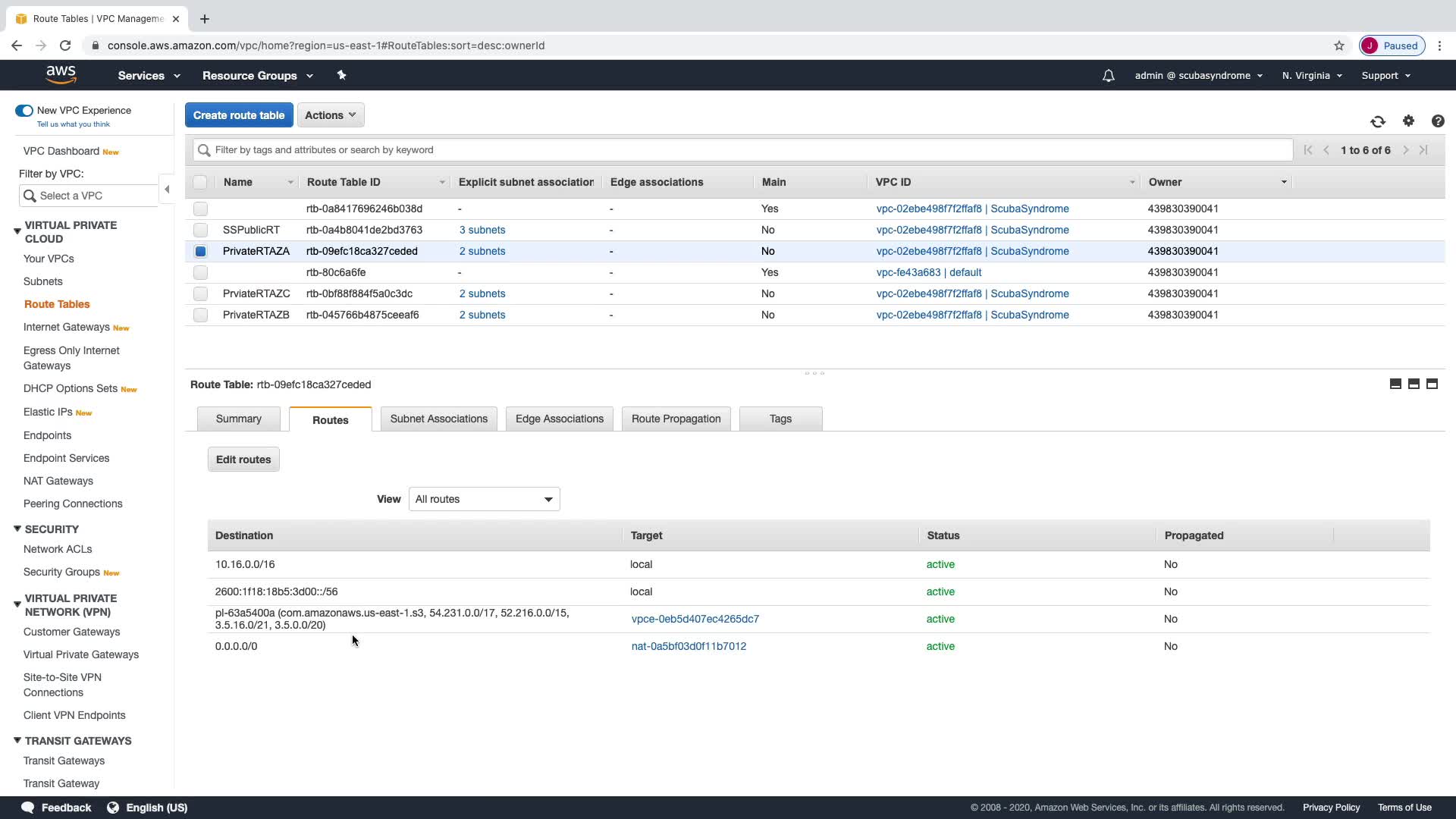Click the refresh route tables icon

pyautogui.click(x=1377, y=121)
